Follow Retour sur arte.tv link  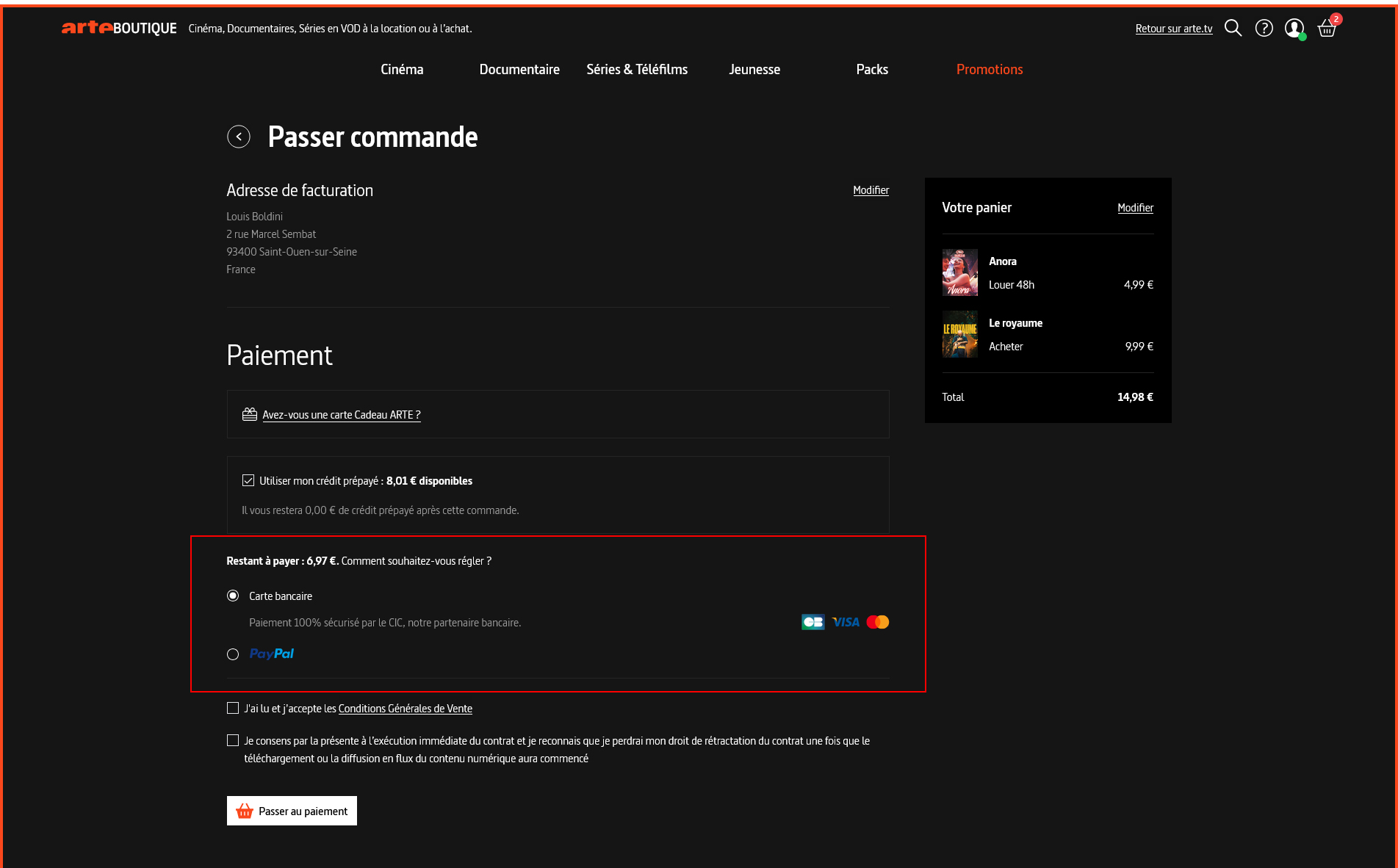coord(1174,29)
